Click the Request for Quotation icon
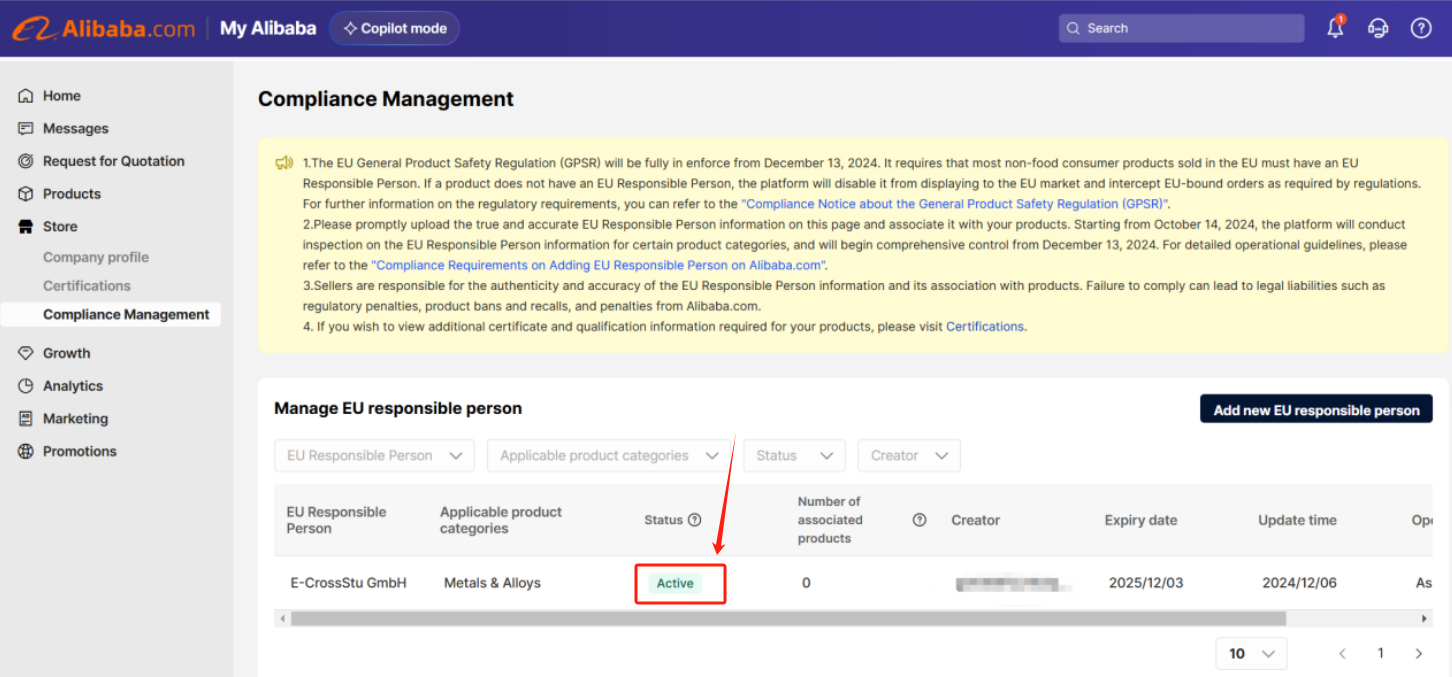The image size is (1452, 677). tap(26, 161)
